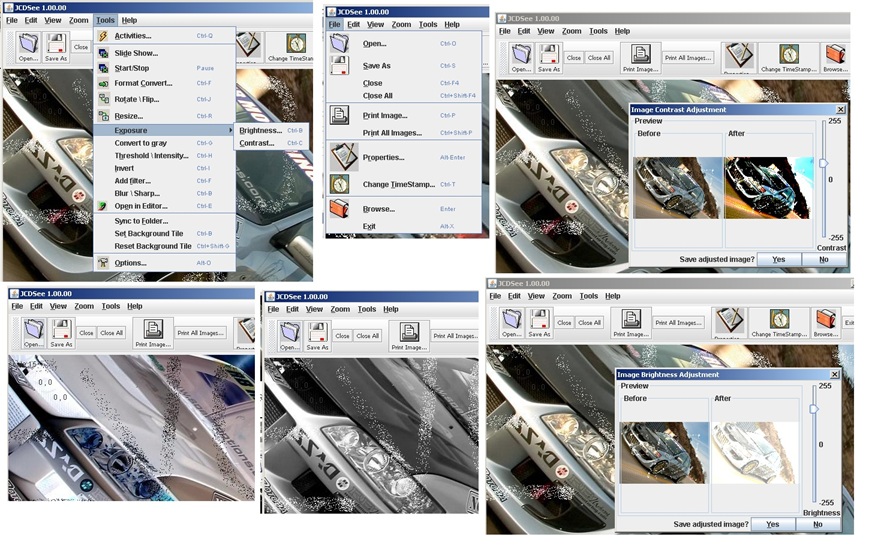Click Print Image icon in inverted-image window
881x548 pixels.
pyautogui.click(x=153, y=333)
